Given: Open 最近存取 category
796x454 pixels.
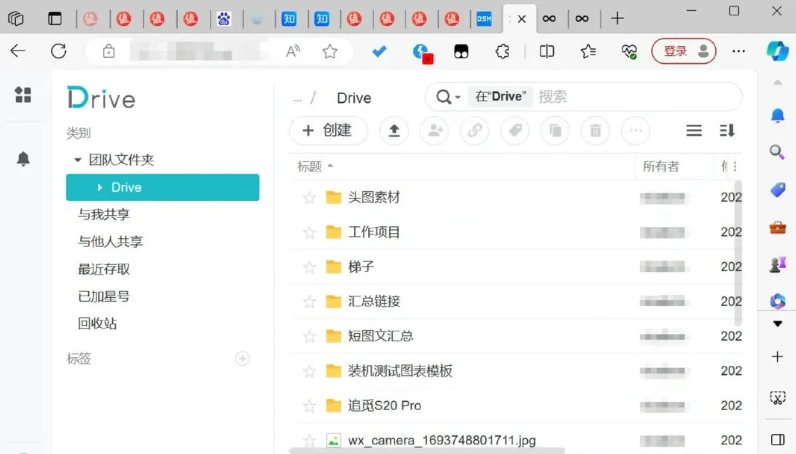Looking at the screenshot, I should (104, 269).
